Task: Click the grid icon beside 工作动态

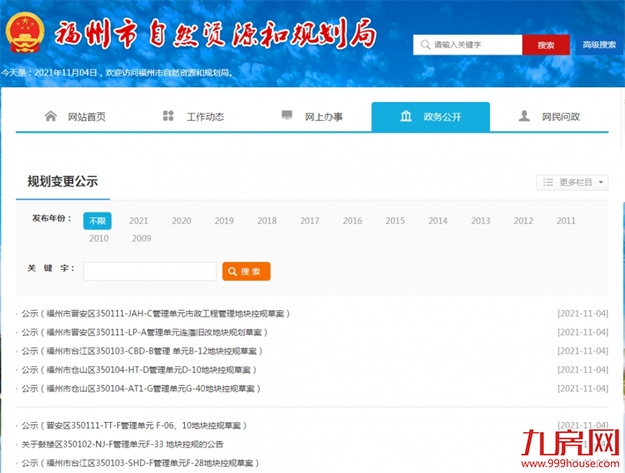Action: tap(168, 116)
